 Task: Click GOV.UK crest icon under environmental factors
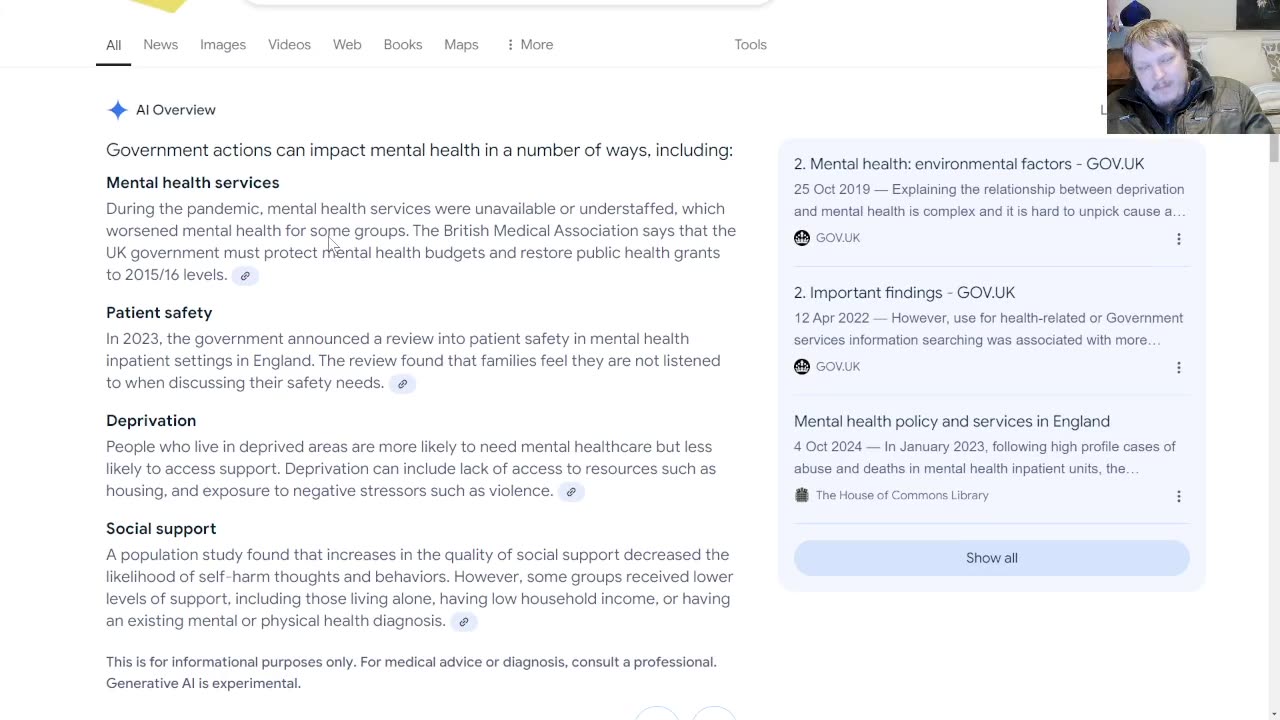click(x=801, y=238)
